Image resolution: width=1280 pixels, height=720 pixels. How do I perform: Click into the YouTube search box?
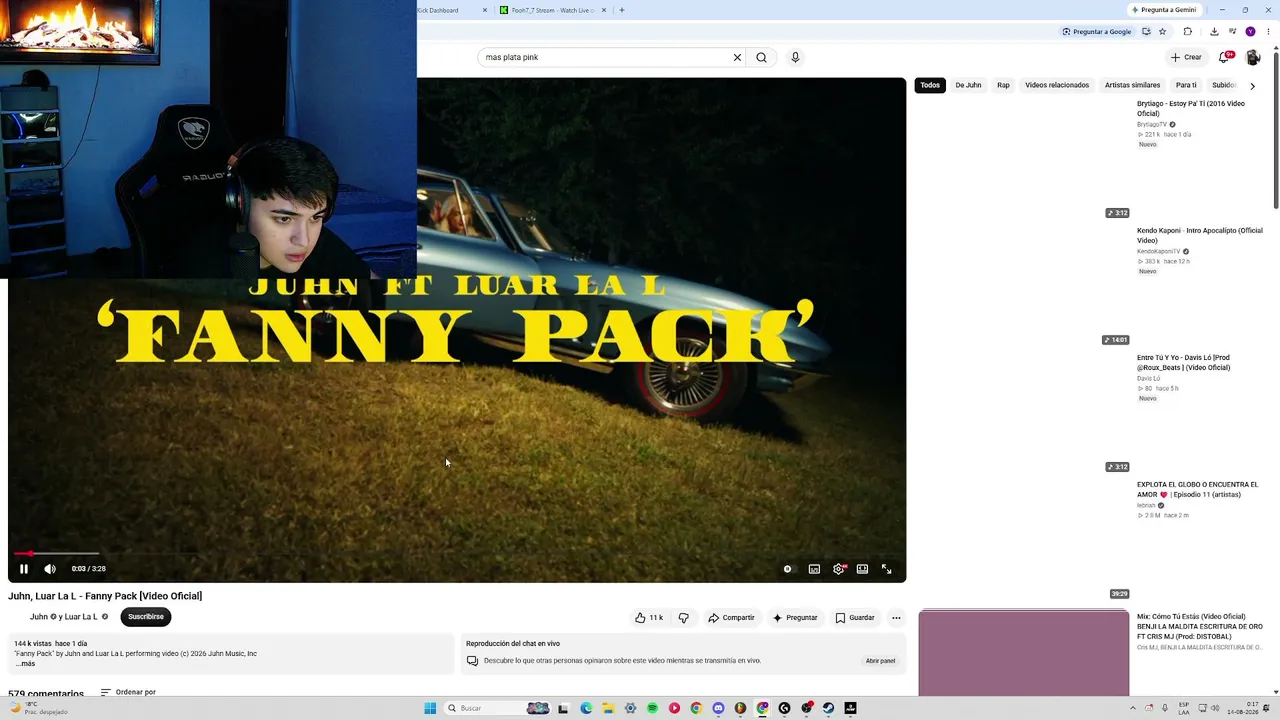click(606, 57)
